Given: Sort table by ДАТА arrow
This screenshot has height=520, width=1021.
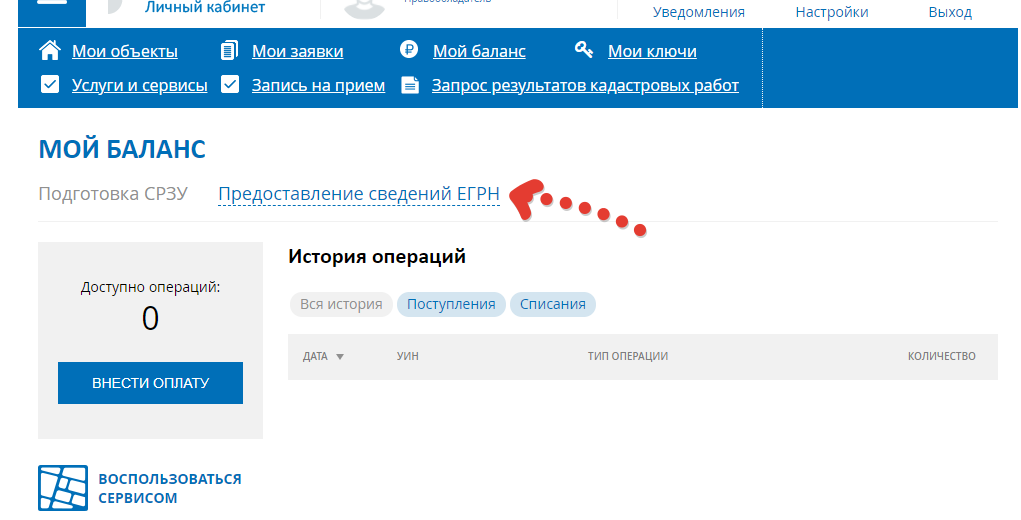Looking at the screenshot, I should point(339,357).
